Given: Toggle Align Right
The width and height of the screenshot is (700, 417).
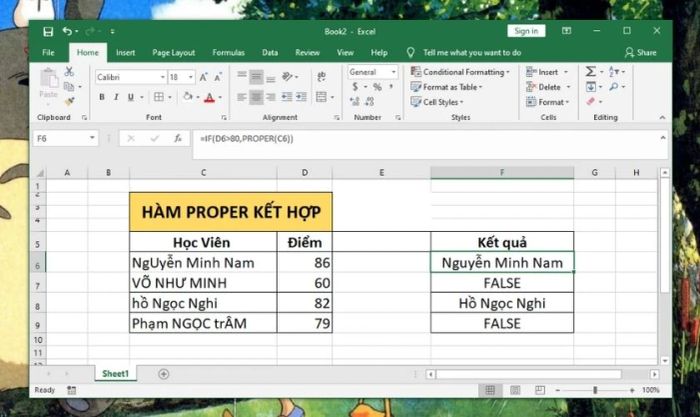Looking at the screenshot, I should click(271, 97).
